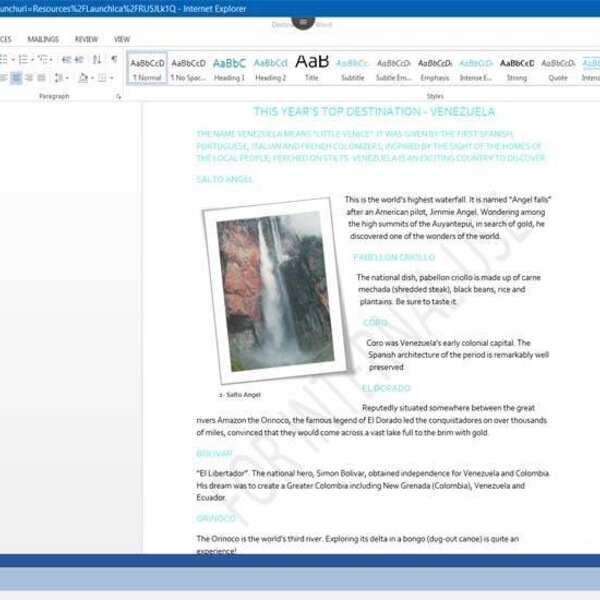The image size is (600, 600).
Task: Click the '1- Salto Angel' picture caption
Action: [x=240, y=395]
